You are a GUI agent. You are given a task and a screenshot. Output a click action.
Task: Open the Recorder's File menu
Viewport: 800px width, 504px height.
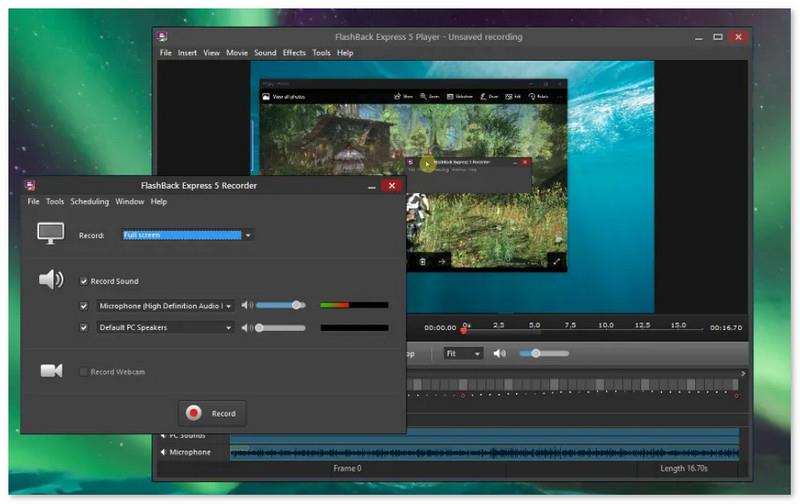(x=33, y=201)
